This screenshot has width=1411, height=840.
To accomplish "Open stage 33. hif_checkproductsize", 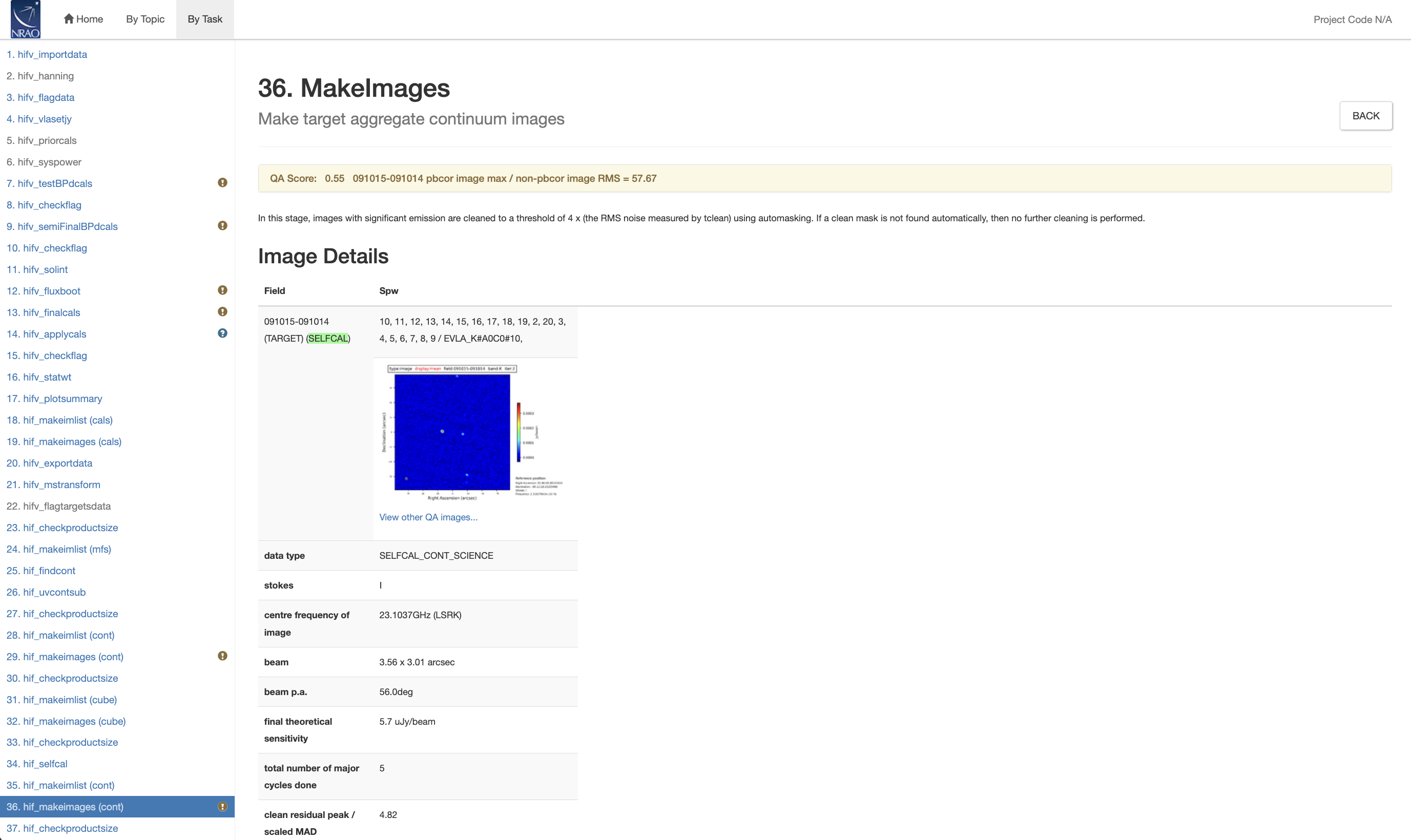I will 63,742.
